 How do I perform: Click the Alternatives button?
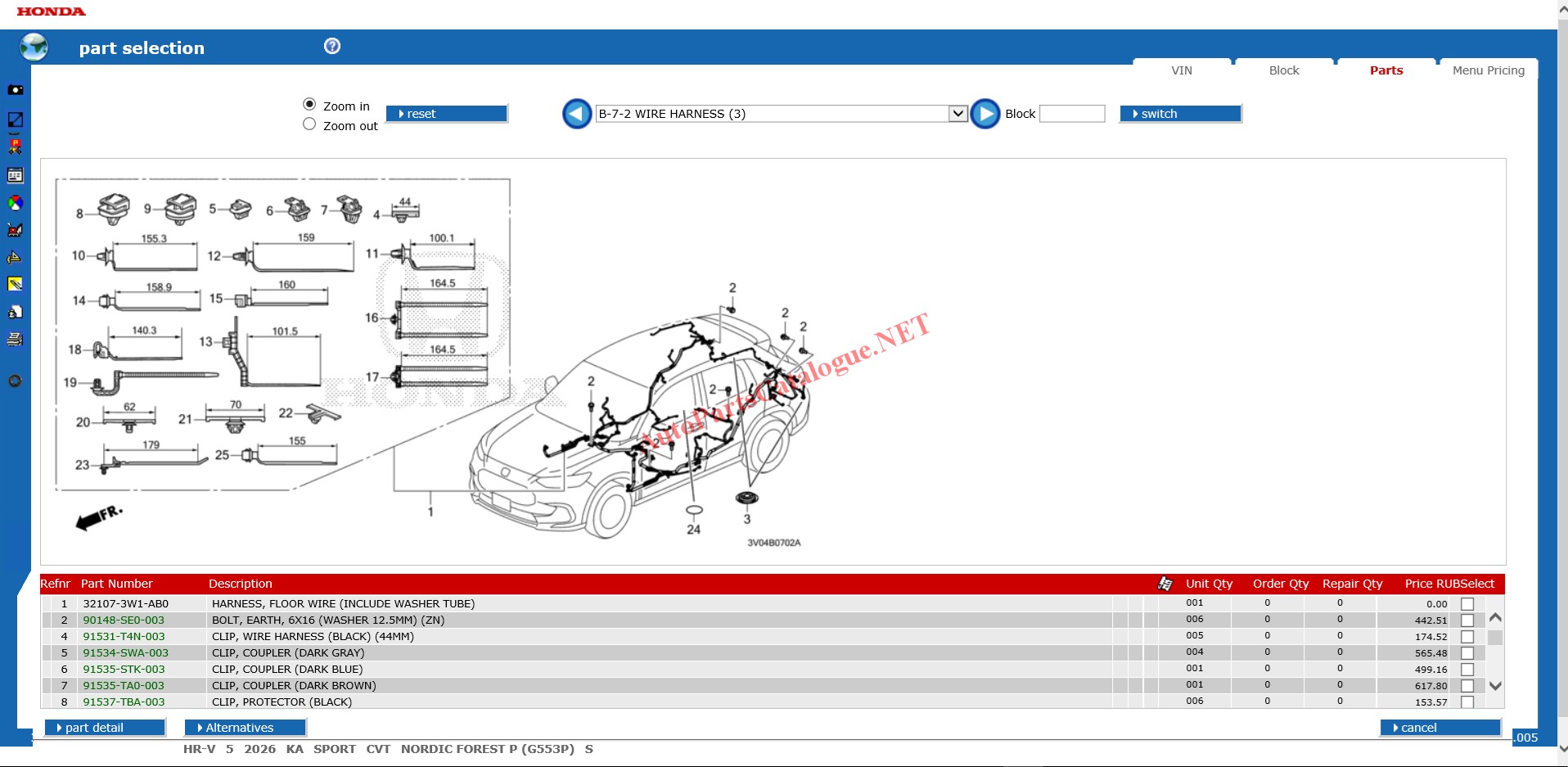coord(245,728)
